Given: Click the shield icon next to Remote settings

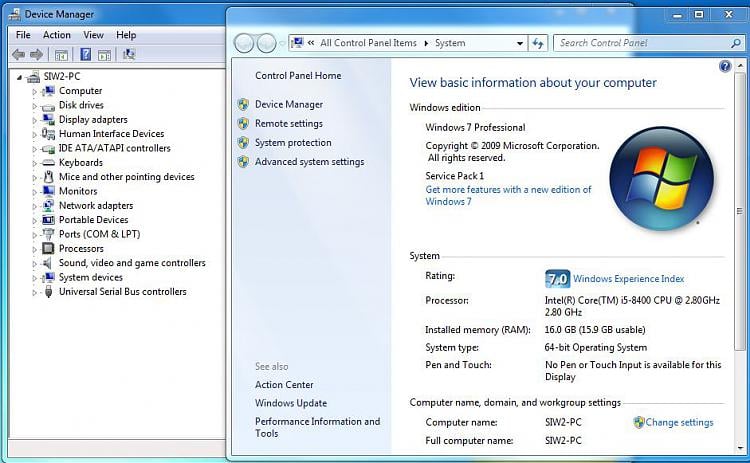Looking at the screenshot, I should click(x=243, y=123).
